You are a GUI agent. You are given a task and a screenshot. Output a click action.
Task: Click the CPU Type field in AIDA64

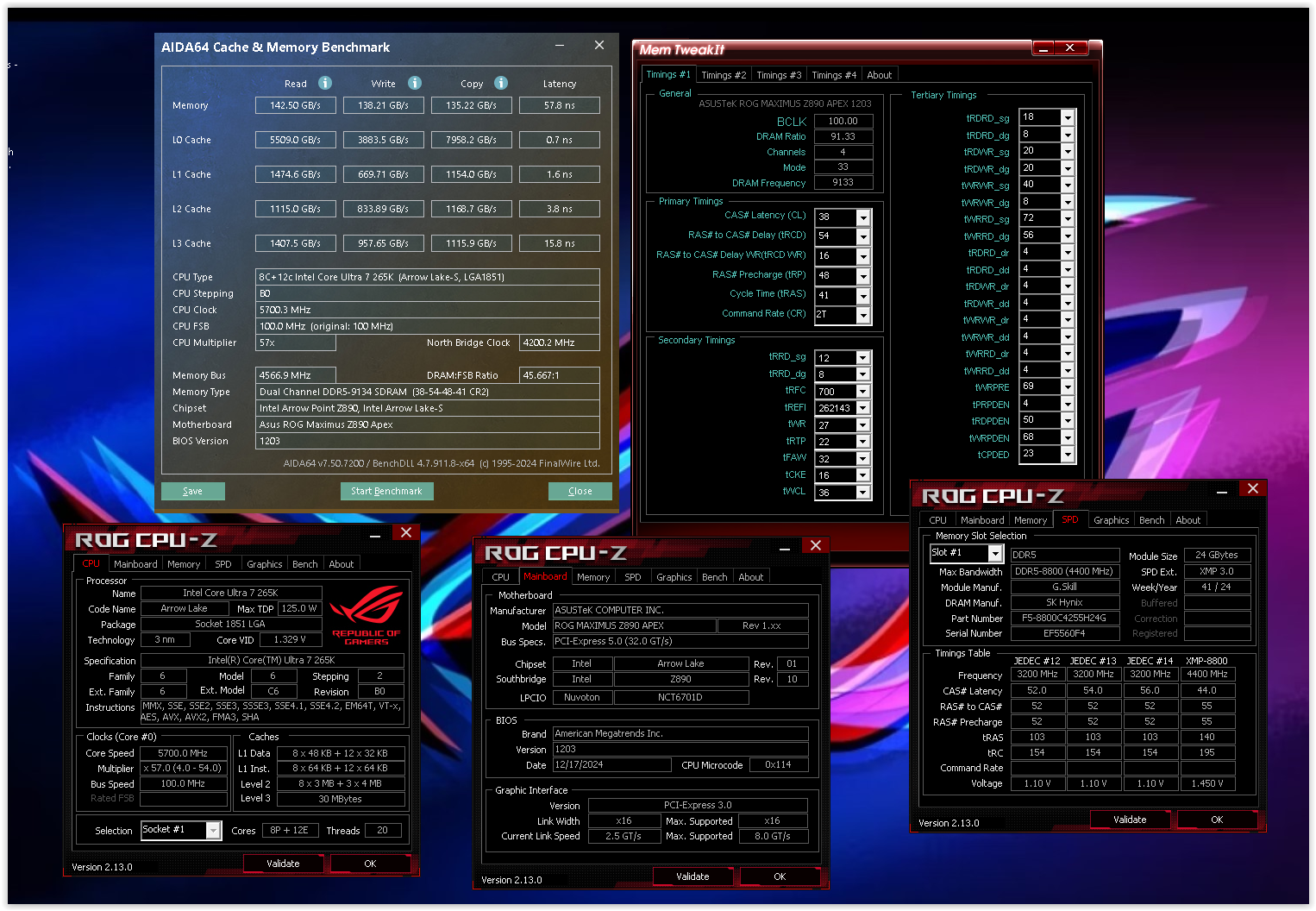coord(428,277)
